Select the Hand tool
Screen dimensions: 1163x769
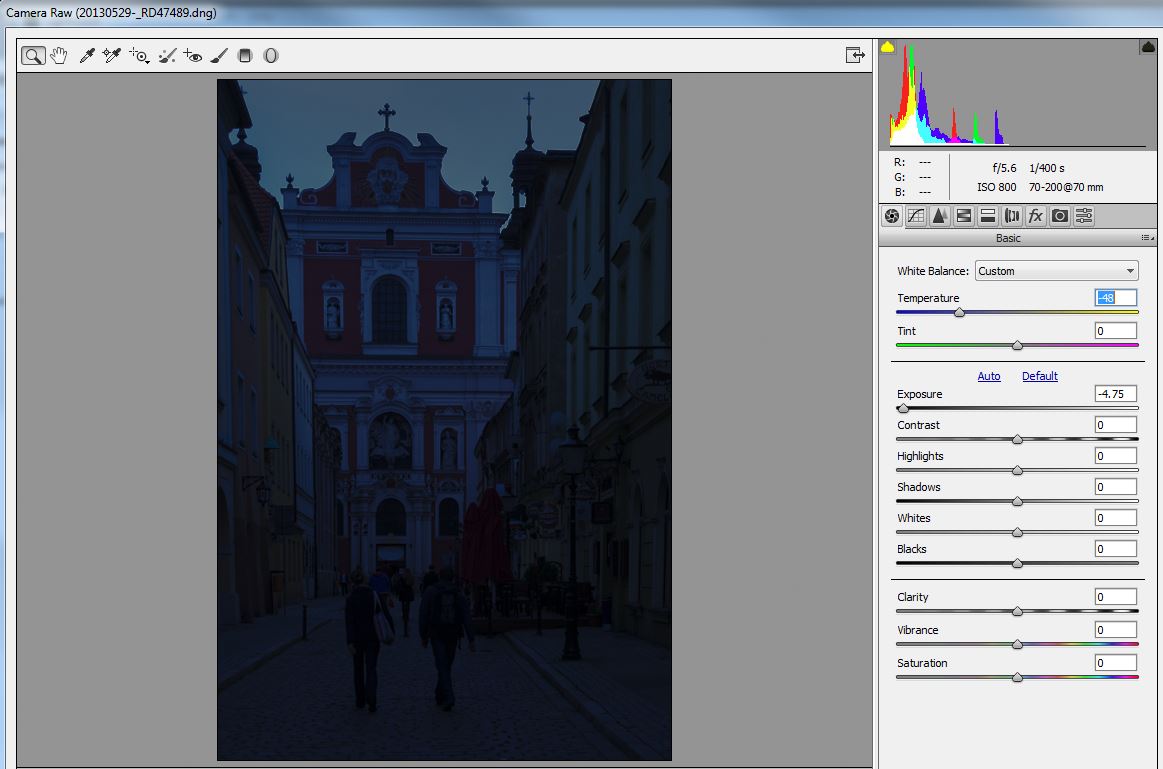click(59, 56)
